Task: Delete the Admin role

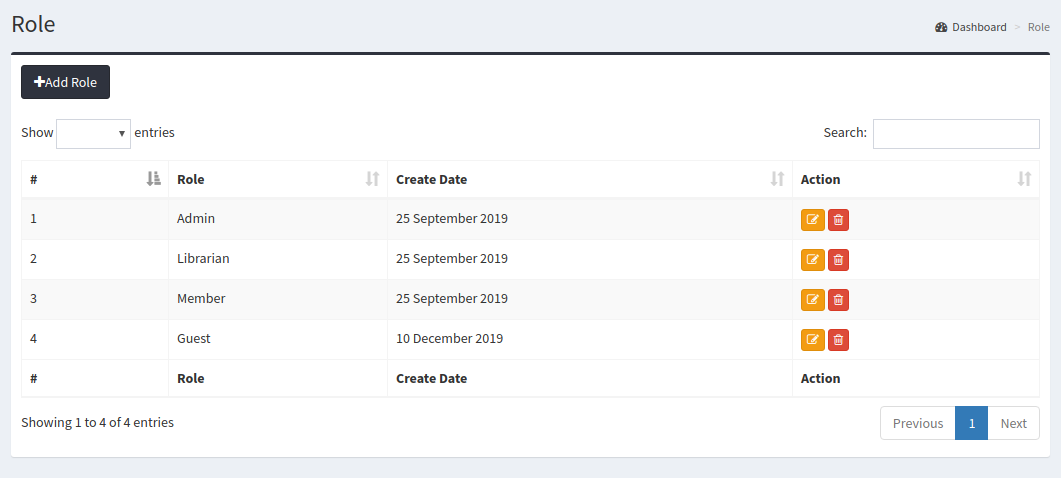Action: pyautogui.click(x=838, y=220)
